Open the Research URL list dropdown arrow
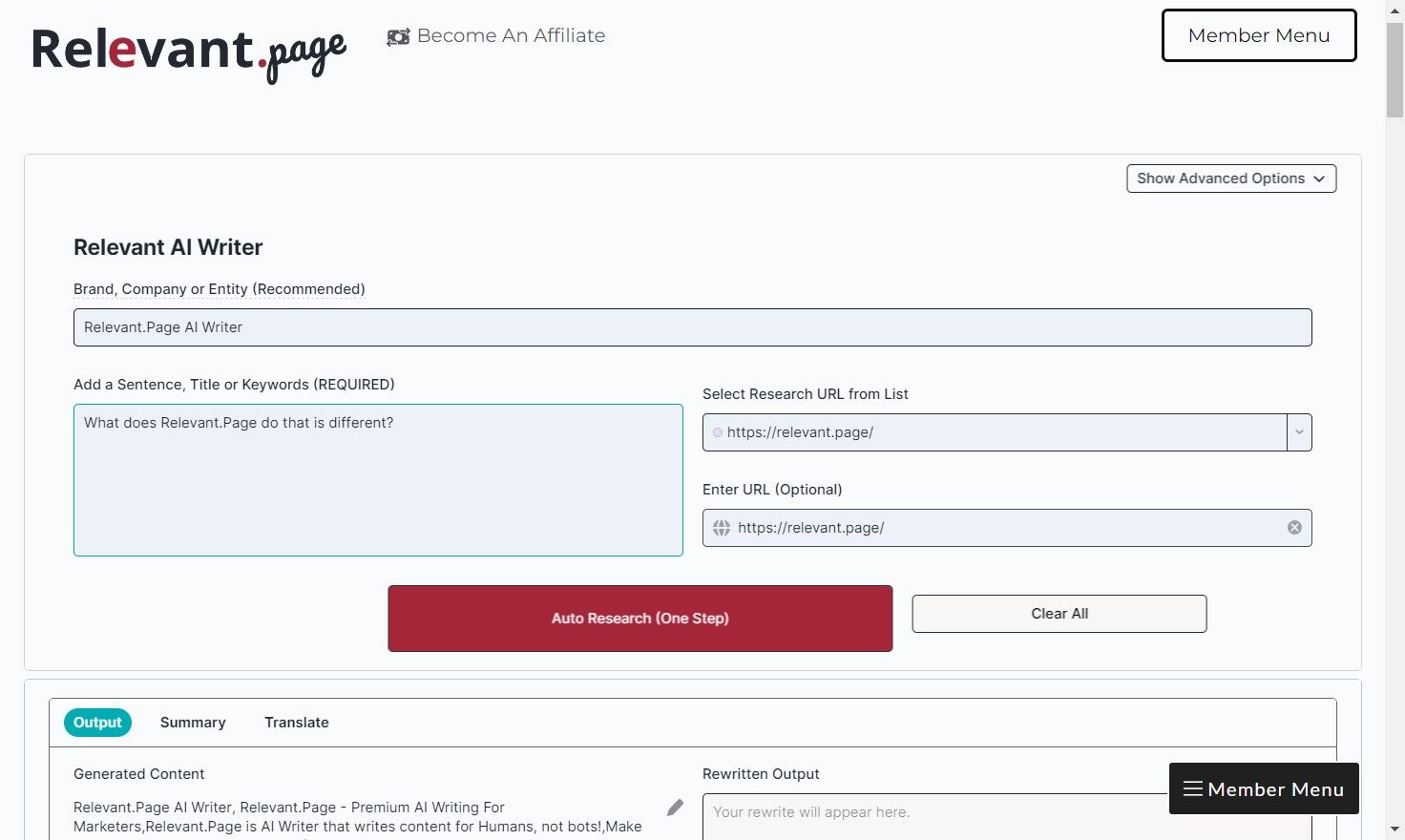The image size is (1405, 840). [1299, 432]
